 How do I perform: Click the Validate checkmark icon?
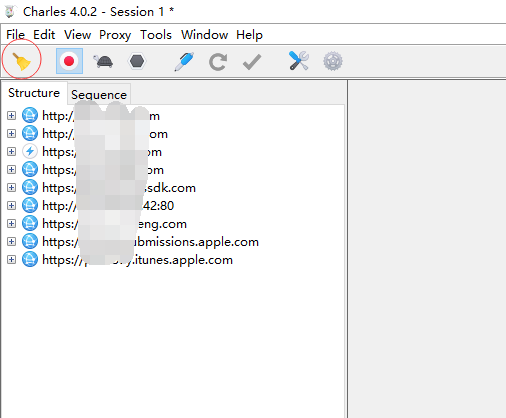[x=252, y=62]
